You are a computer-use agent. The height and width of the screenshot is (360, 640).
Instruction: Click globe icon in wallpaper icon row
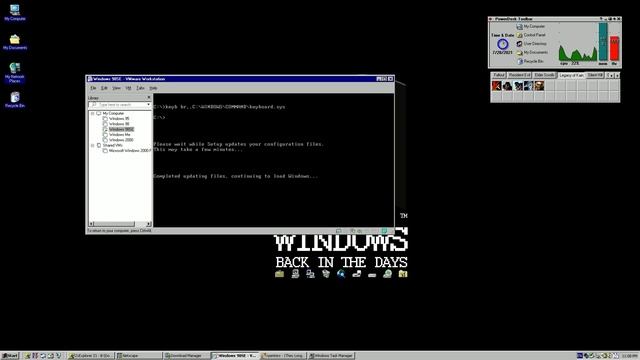tap(341, 274)
